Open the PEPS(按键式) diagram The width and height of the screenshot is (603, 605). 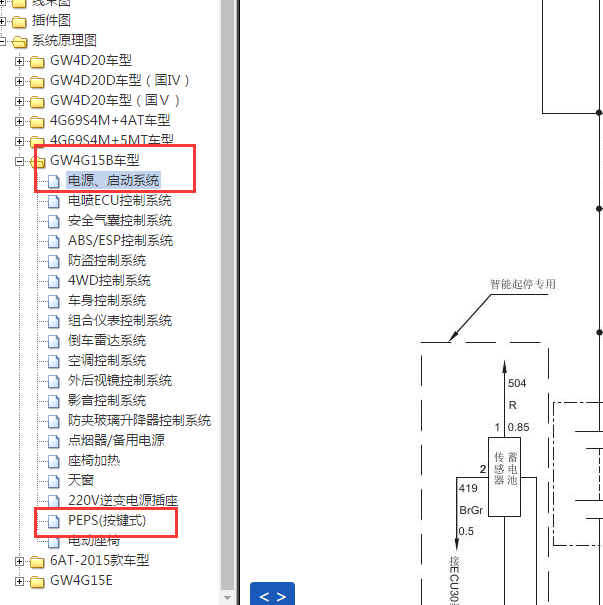pos(107,521)
